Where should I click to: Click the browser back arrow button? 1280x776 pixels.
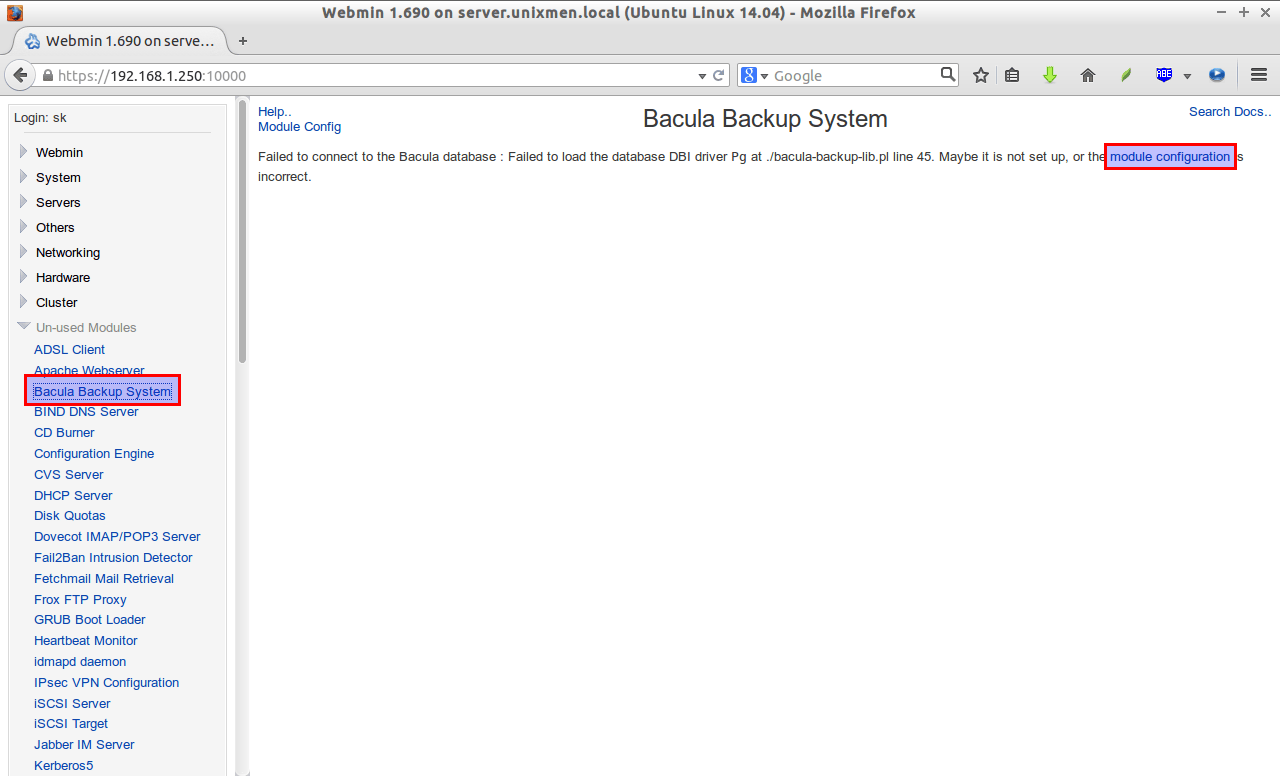pos(20,76)
